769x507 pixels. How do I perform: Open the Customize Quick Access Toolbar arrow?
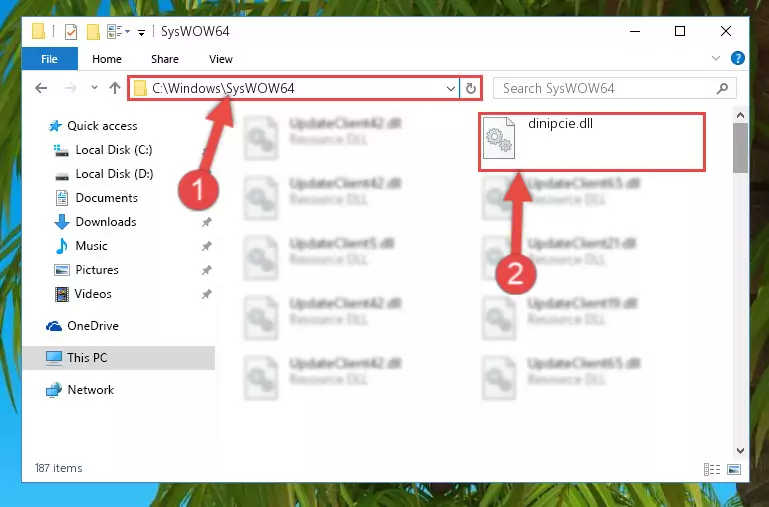[141, 33]
